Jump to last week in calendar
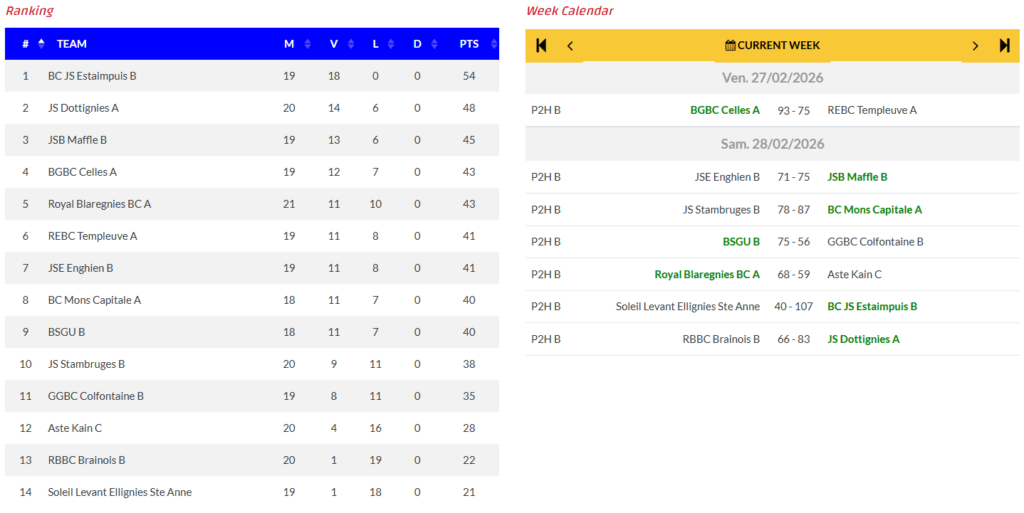 coord(1004,45)
